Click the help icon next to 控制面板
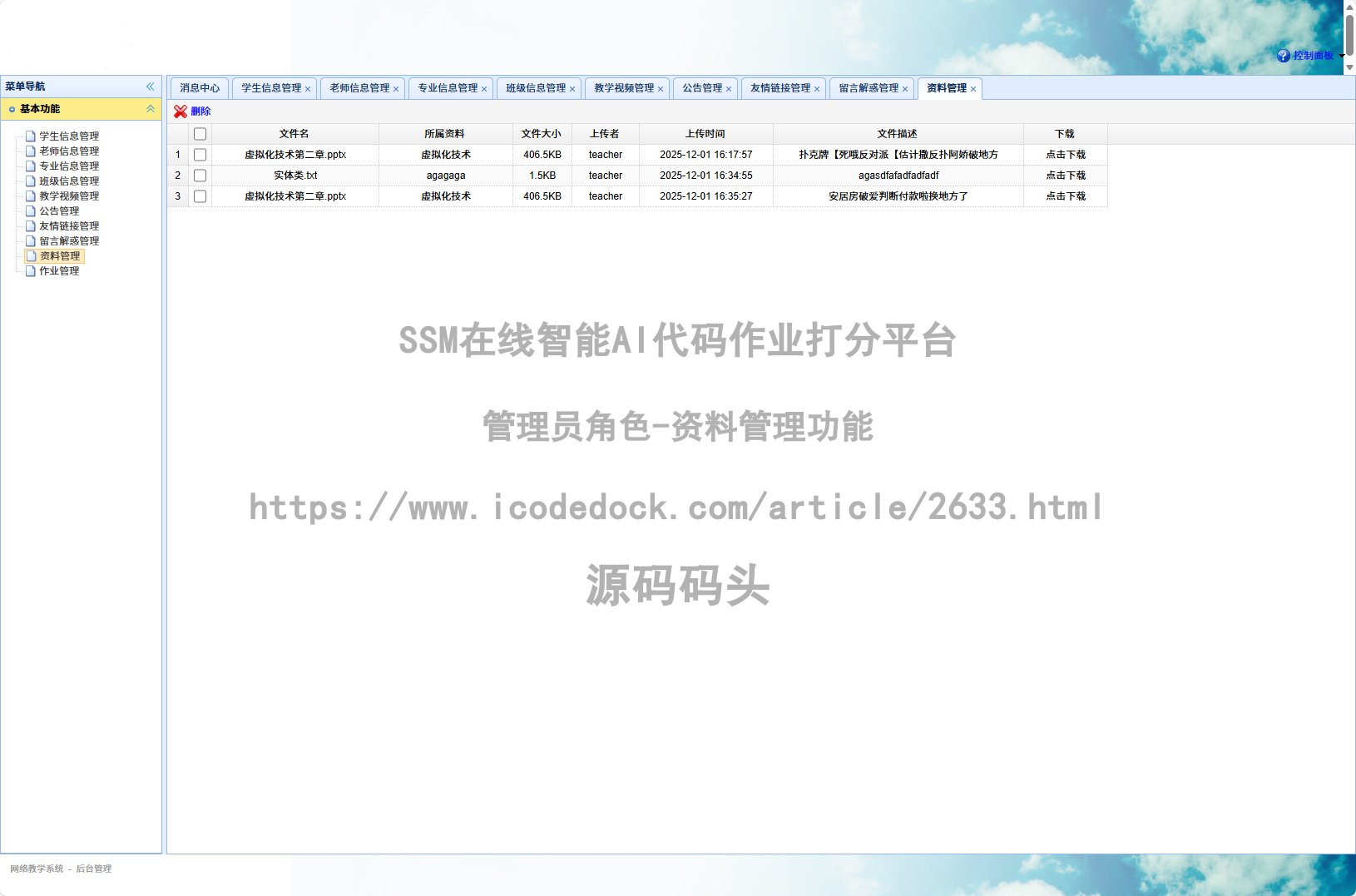The width and height of the screenshot is (1356, 896). click(1282, 56)
